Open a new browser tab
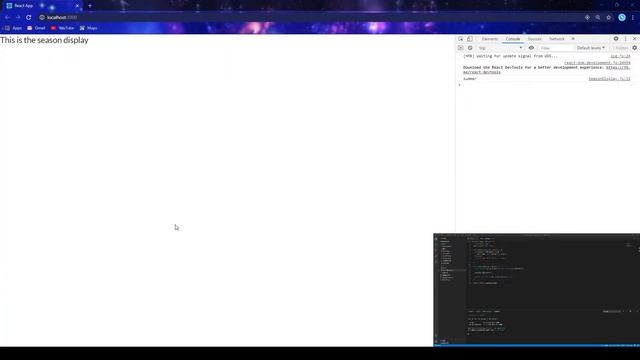 tap(90, 6)
